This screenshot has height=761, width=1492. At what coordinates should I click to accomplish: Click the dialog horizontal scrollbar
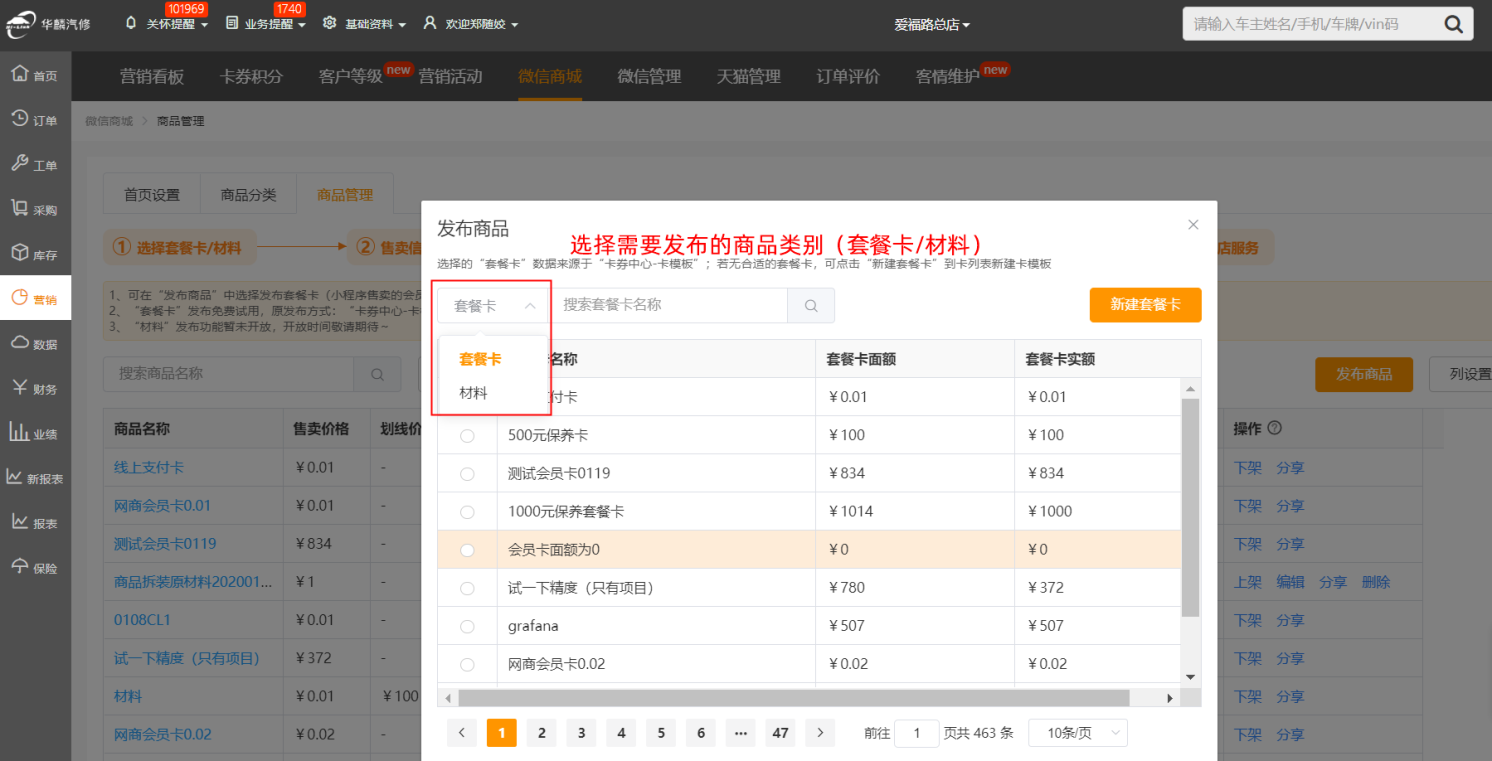click(x=794, y=698)
